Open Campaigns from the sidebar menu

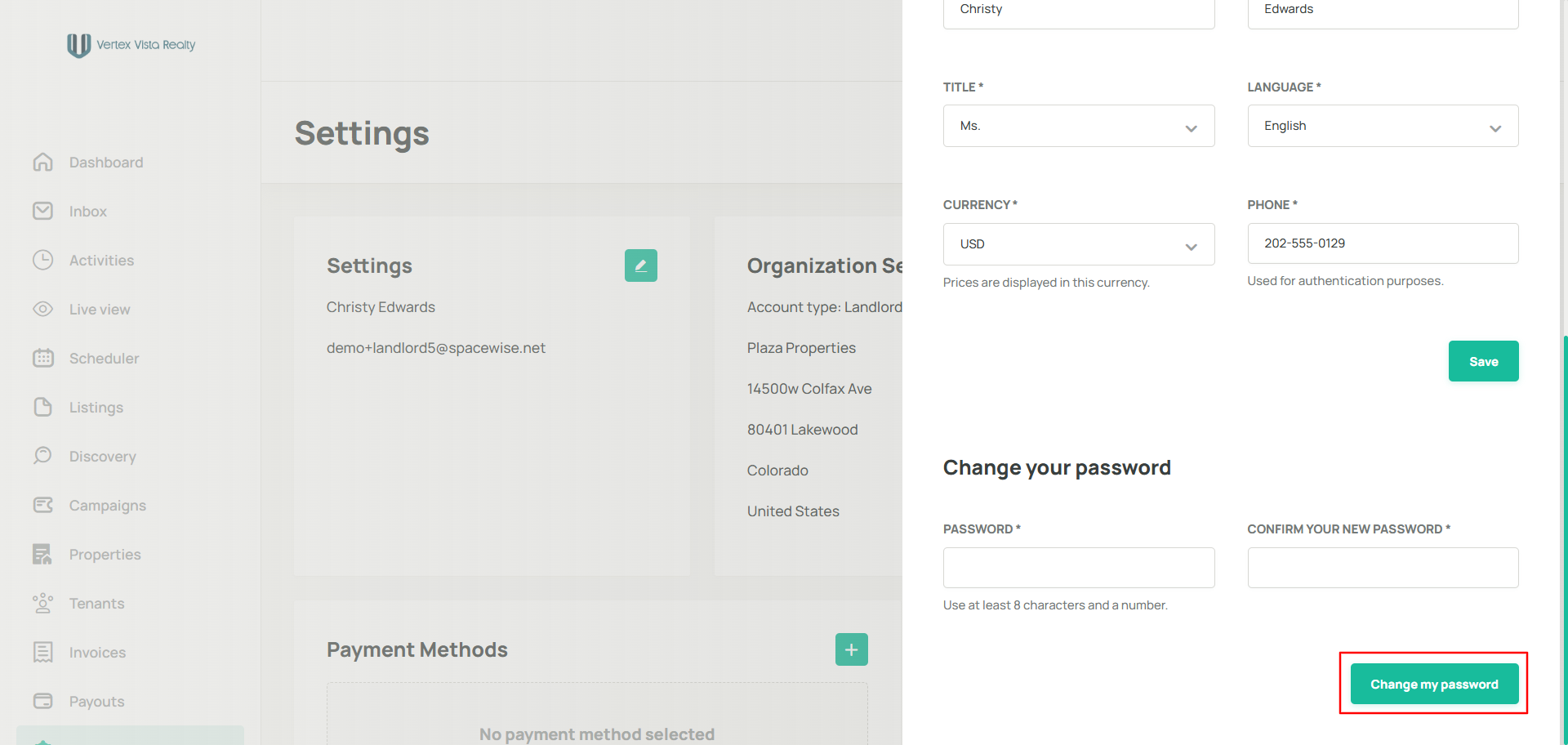tap(107, 506)
